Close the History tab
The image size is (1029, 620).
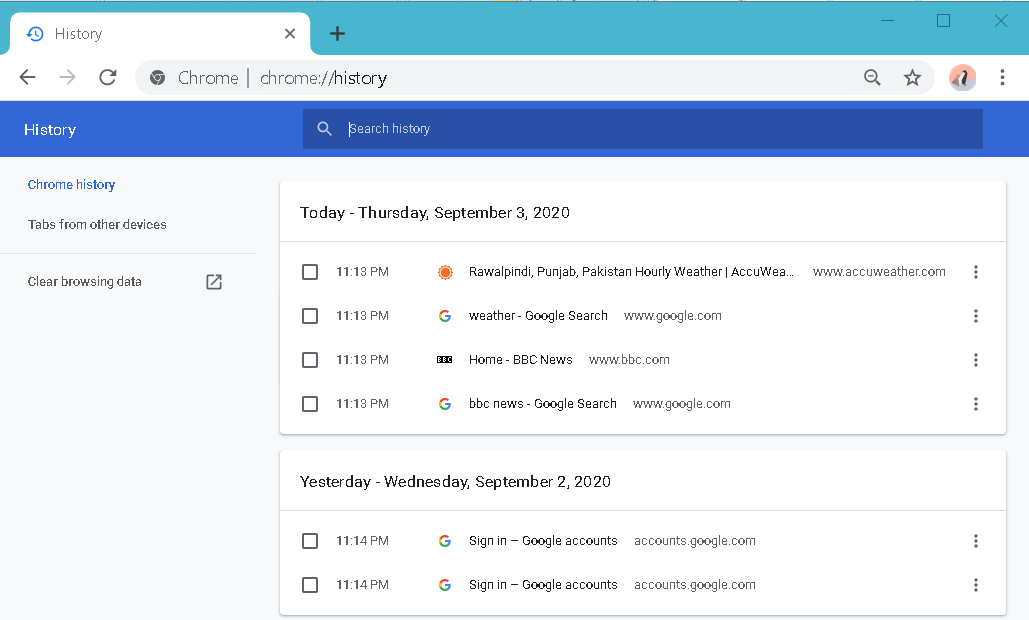tap(290, 34)
